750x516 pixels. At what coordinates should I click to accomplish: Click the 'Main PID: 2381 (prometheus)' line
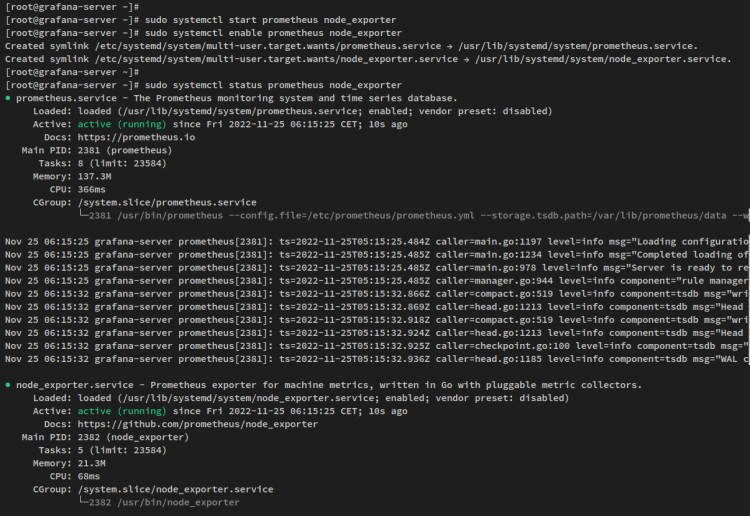[97, 150]
